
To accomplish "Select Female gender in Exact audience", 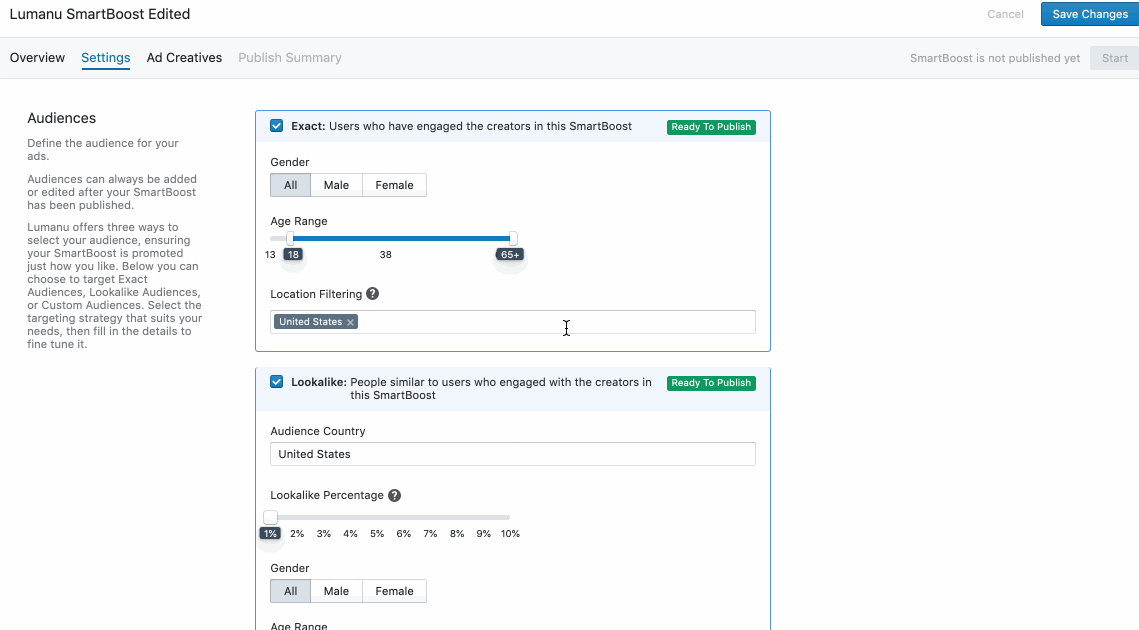I will pos(394,185).
